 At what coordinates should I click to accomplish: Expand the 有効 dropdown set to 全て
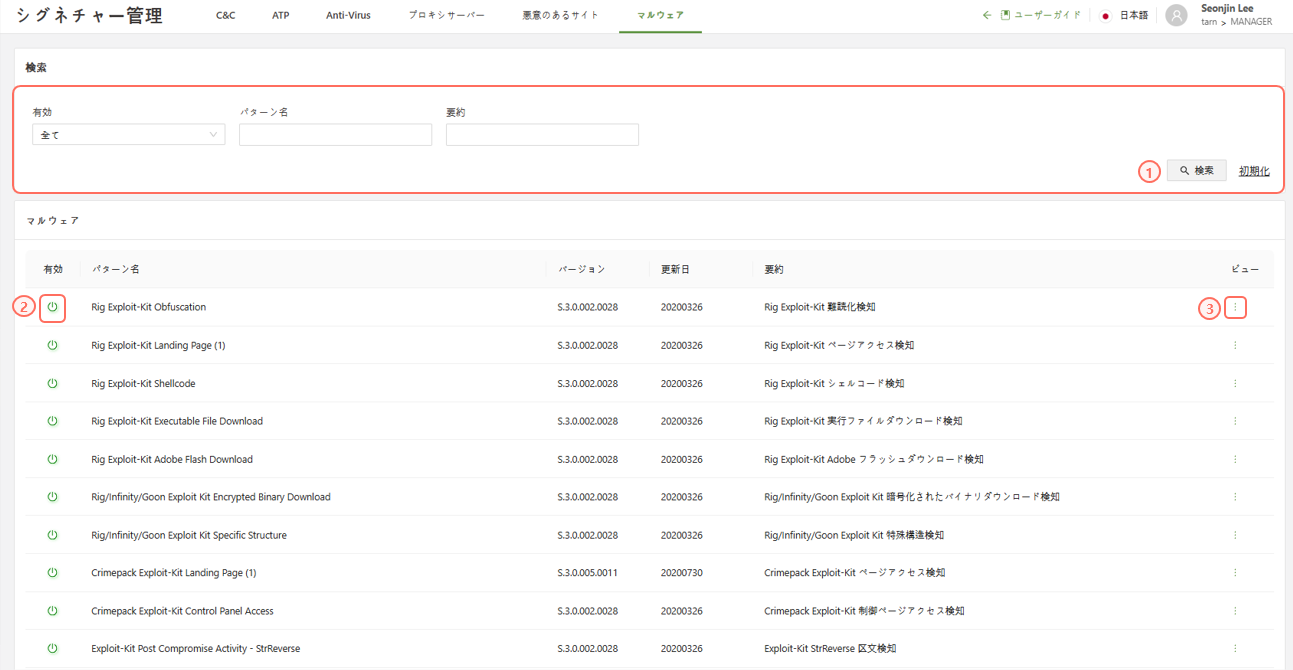click(x=128, y=135)
